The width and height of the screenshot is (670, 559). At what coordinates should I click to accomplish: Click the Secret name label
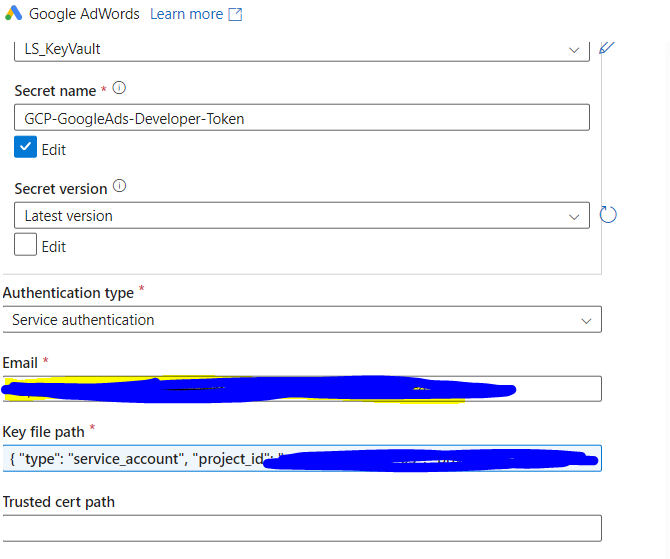pos(55,91)
